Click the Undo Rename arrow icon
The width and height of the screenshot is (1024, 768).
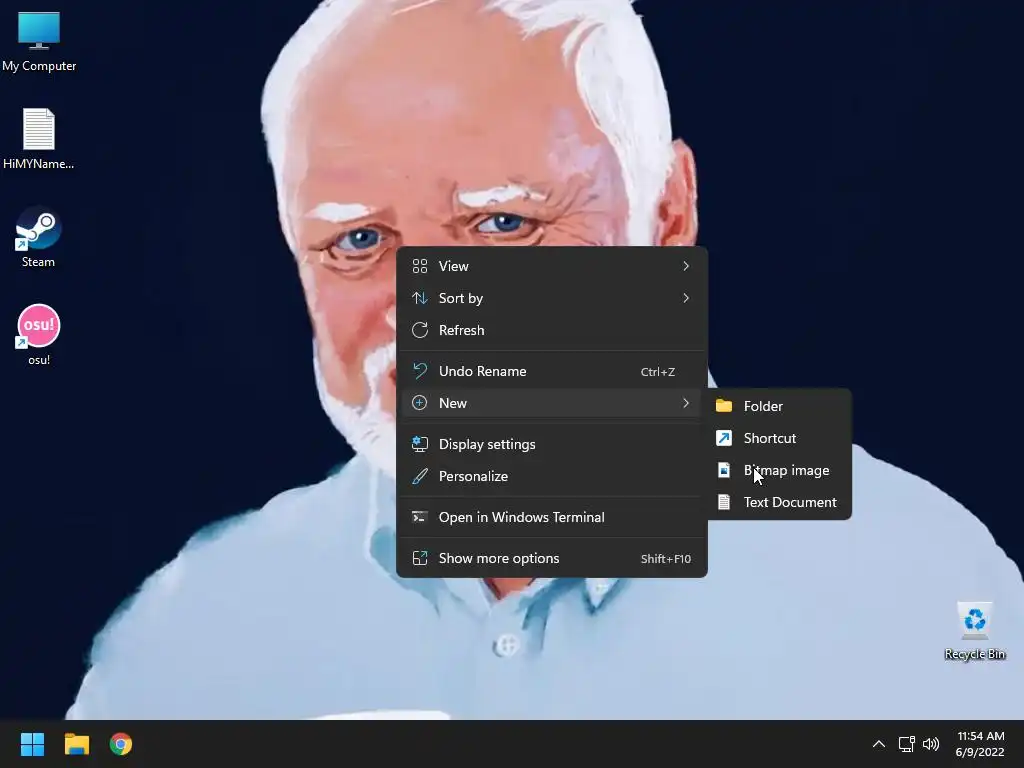click(x=420, y=371)
